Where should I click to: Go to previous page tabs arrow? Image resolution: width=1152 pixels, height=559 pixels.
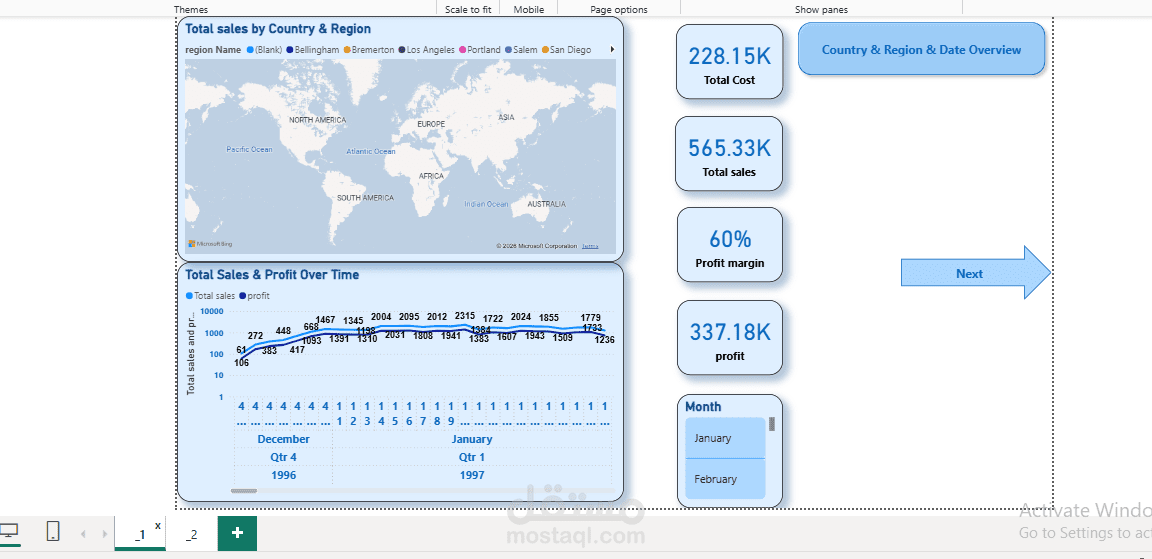click(82, 534)
